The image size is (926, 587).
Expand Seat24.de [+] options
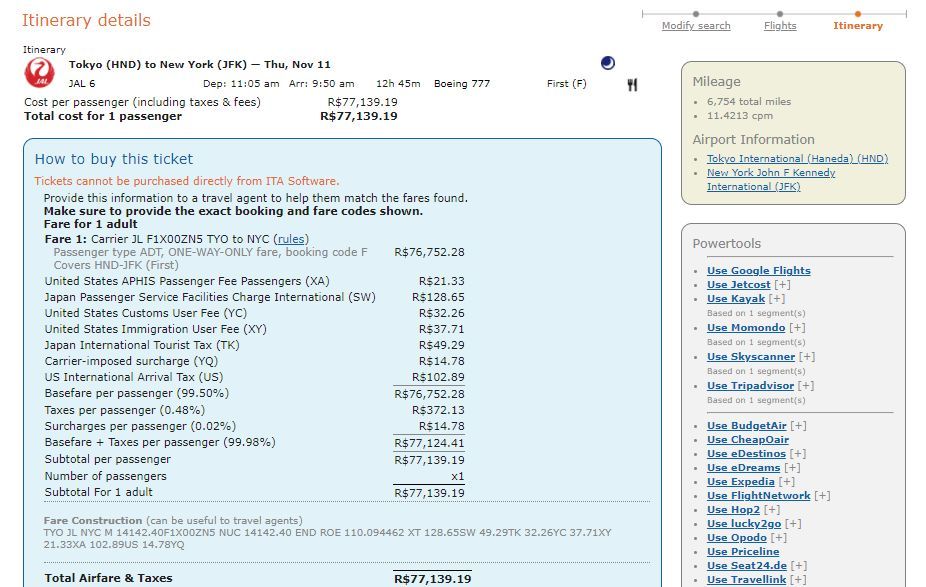click(x=798, y=566)
